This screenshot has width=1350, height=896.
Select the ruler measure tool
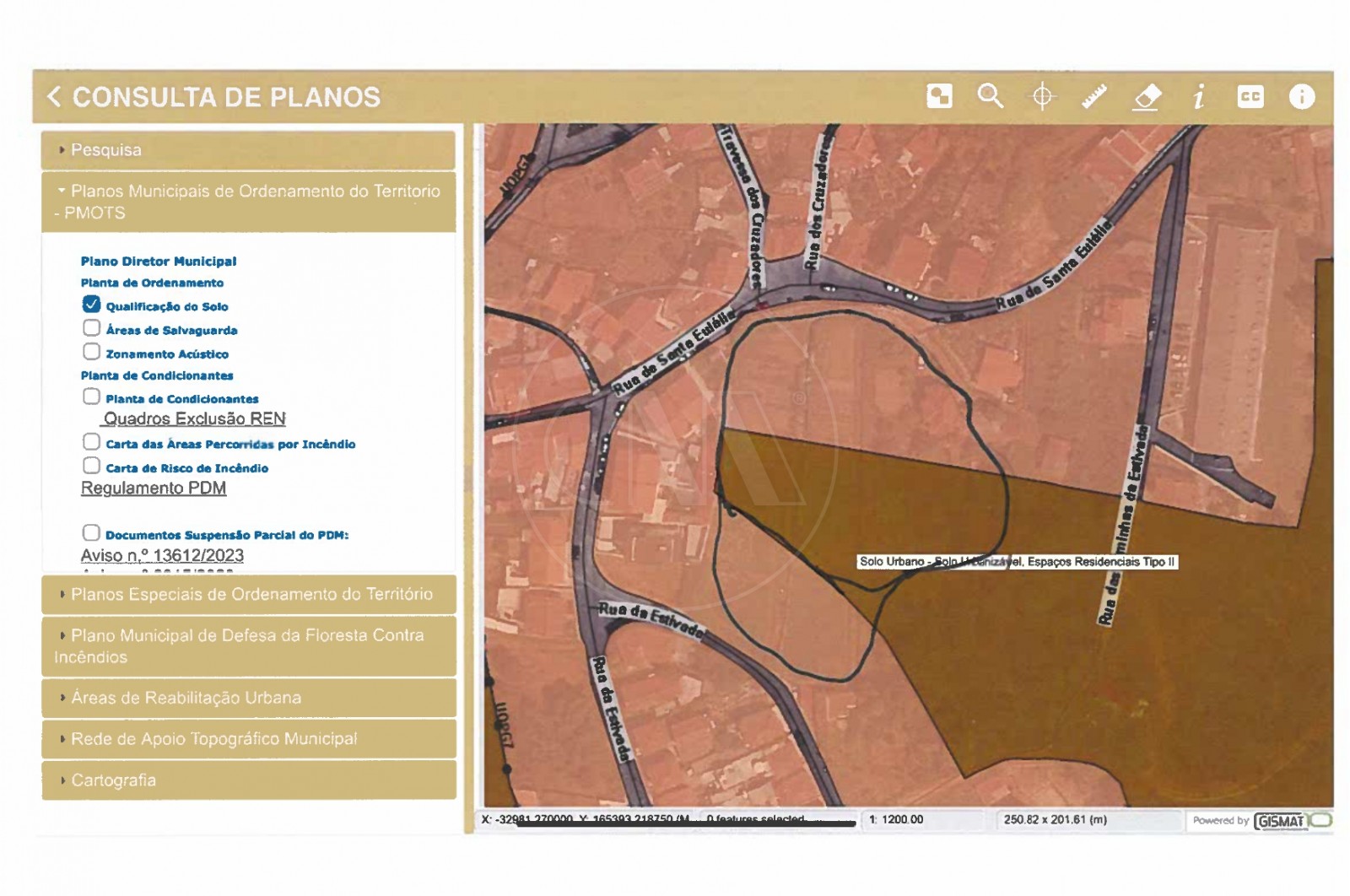pyautogui.click(x=1094, y=97)
